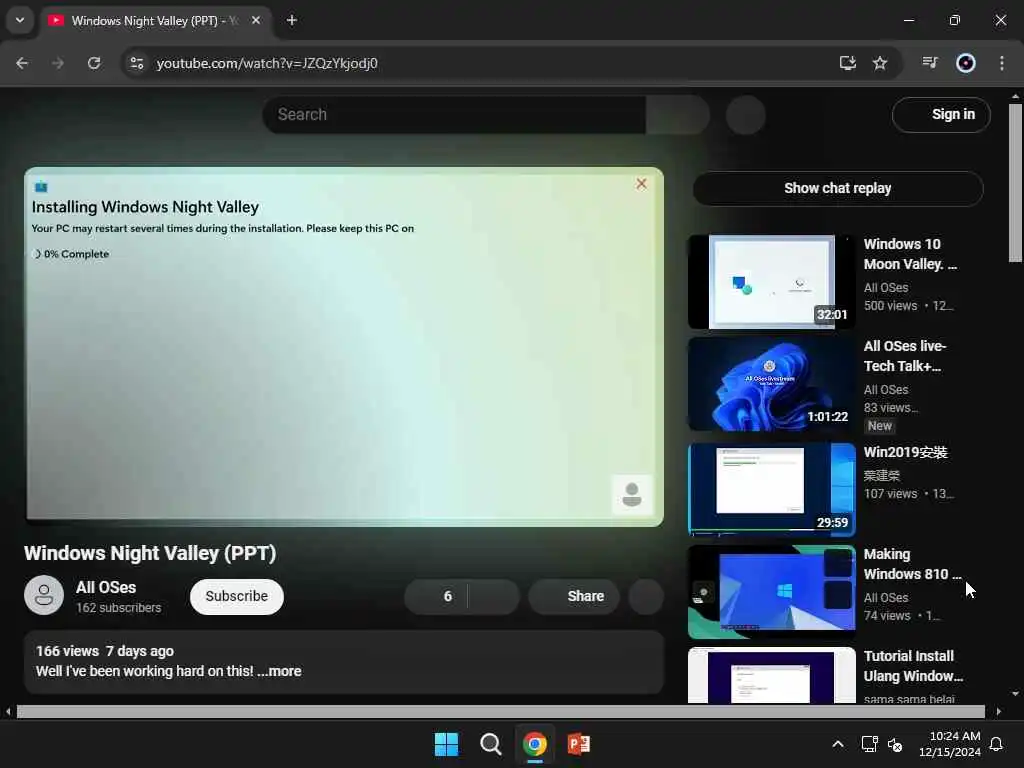Click the YouTube Search field
Screen dimensions: 1024x768
[x=455, y=115]
